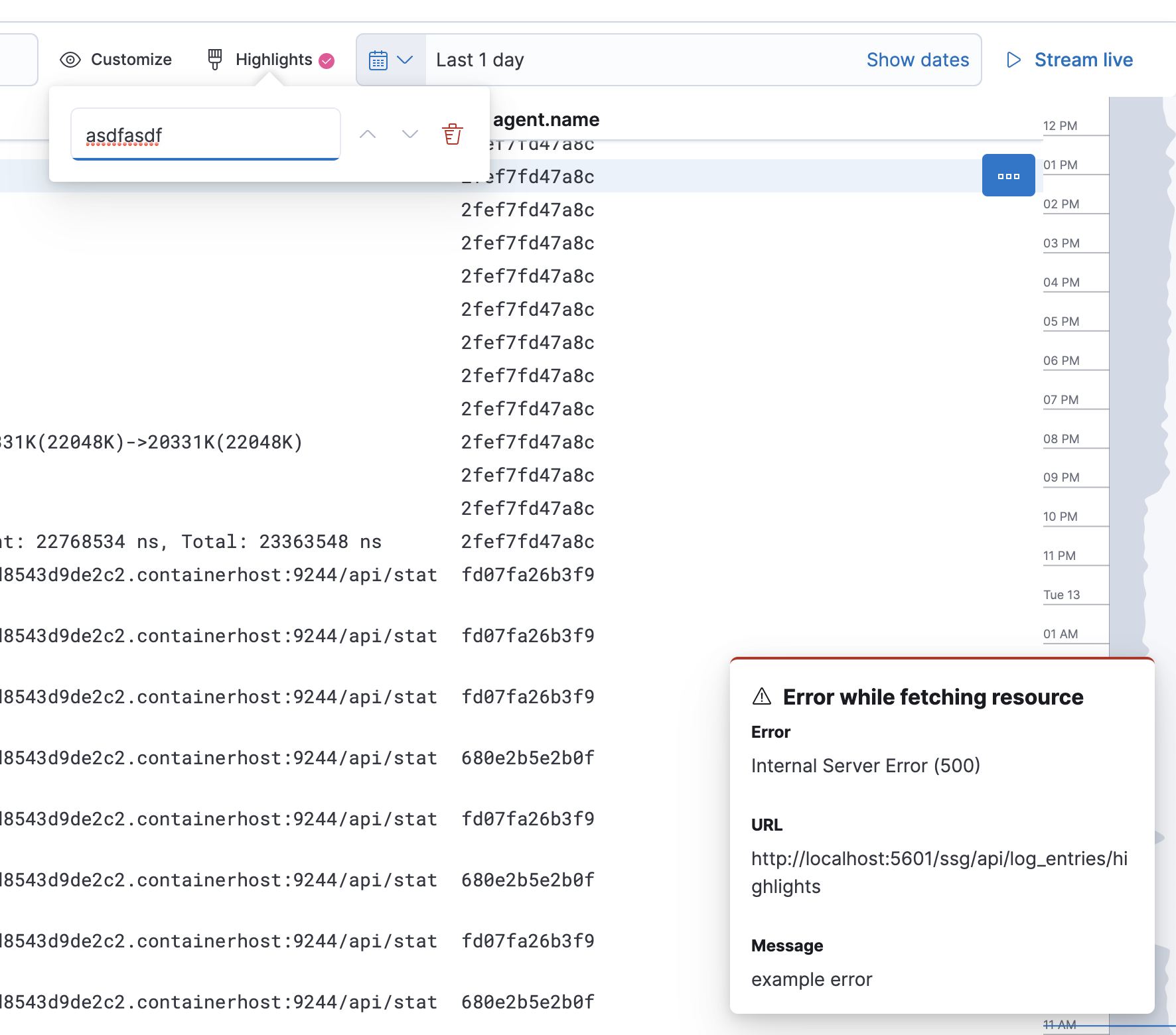
Task: Select the Internal Server Error (500) text
Action: (865, 766)
